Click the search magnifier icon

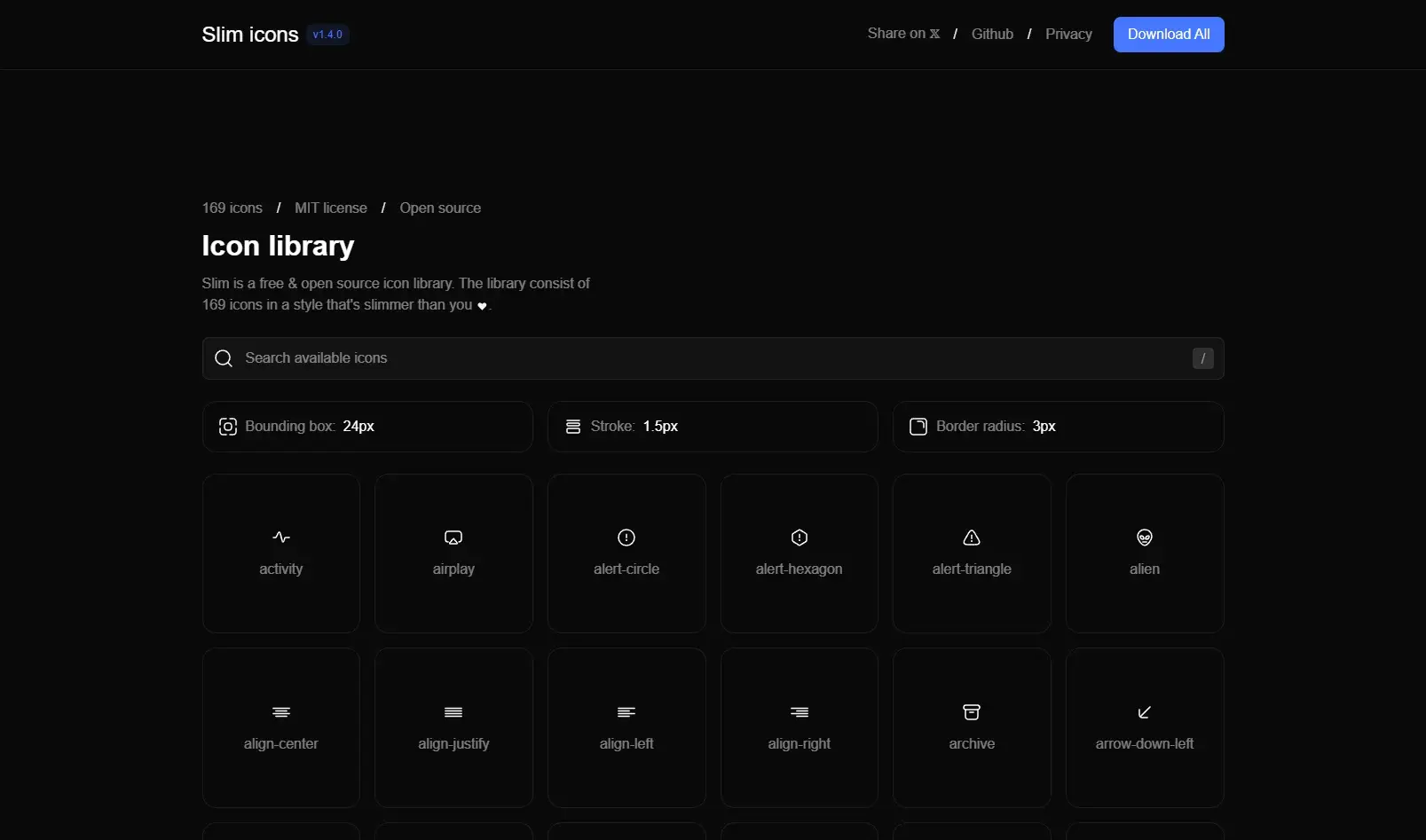(x=224, y=358)
